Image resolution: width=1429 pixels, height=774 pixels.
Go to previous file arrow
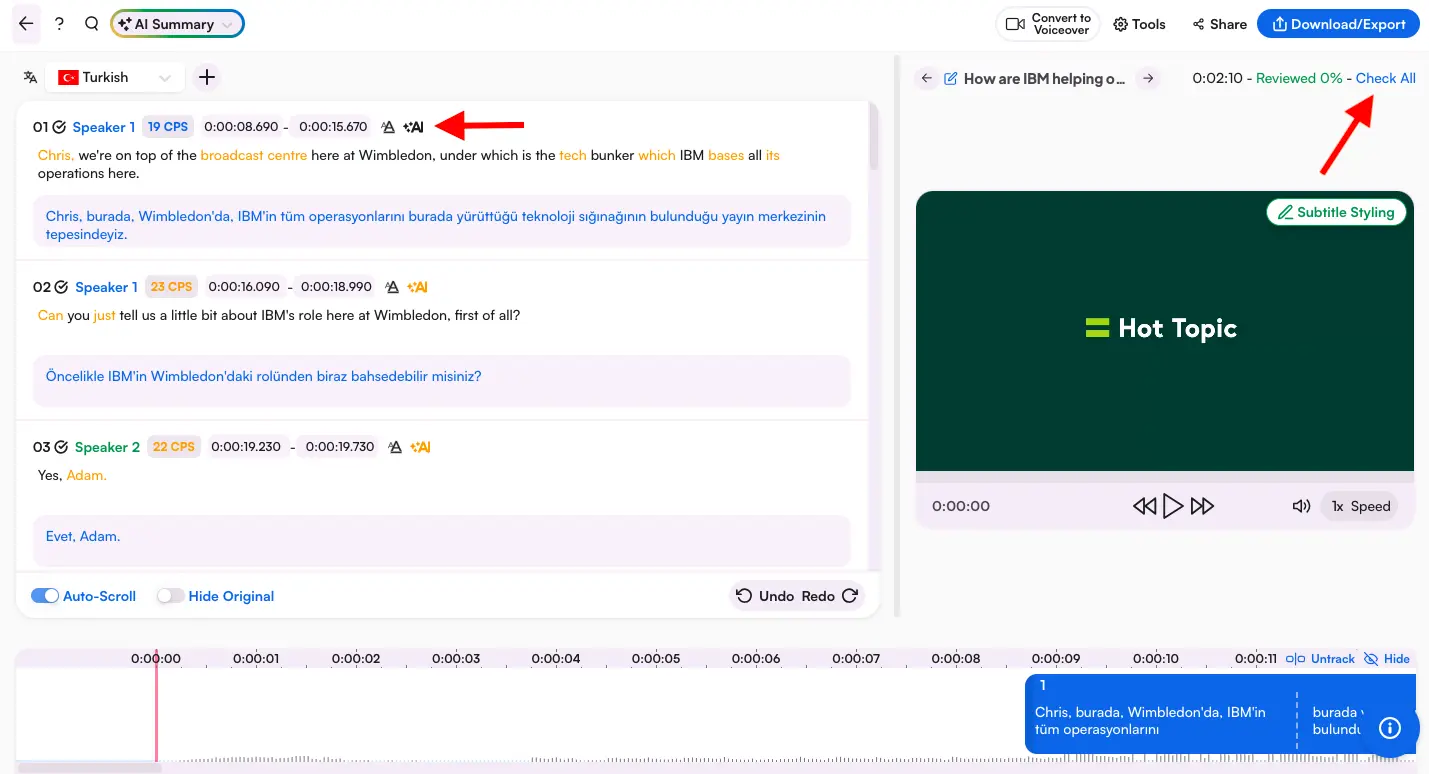coord(927,78)
